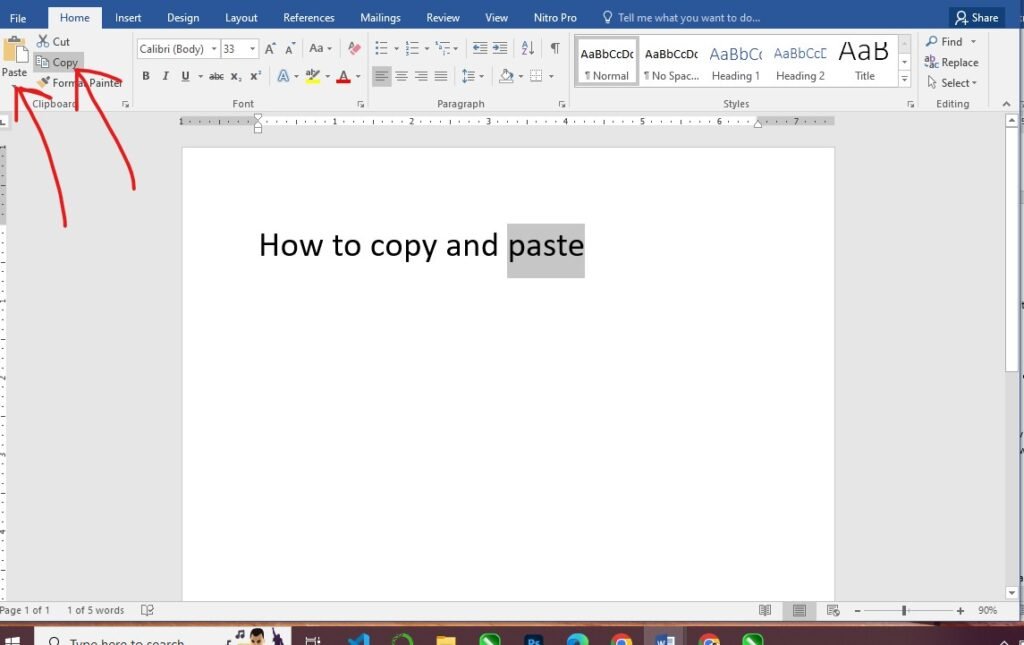Click the Copy button in Clipboard

pos(57,62)
